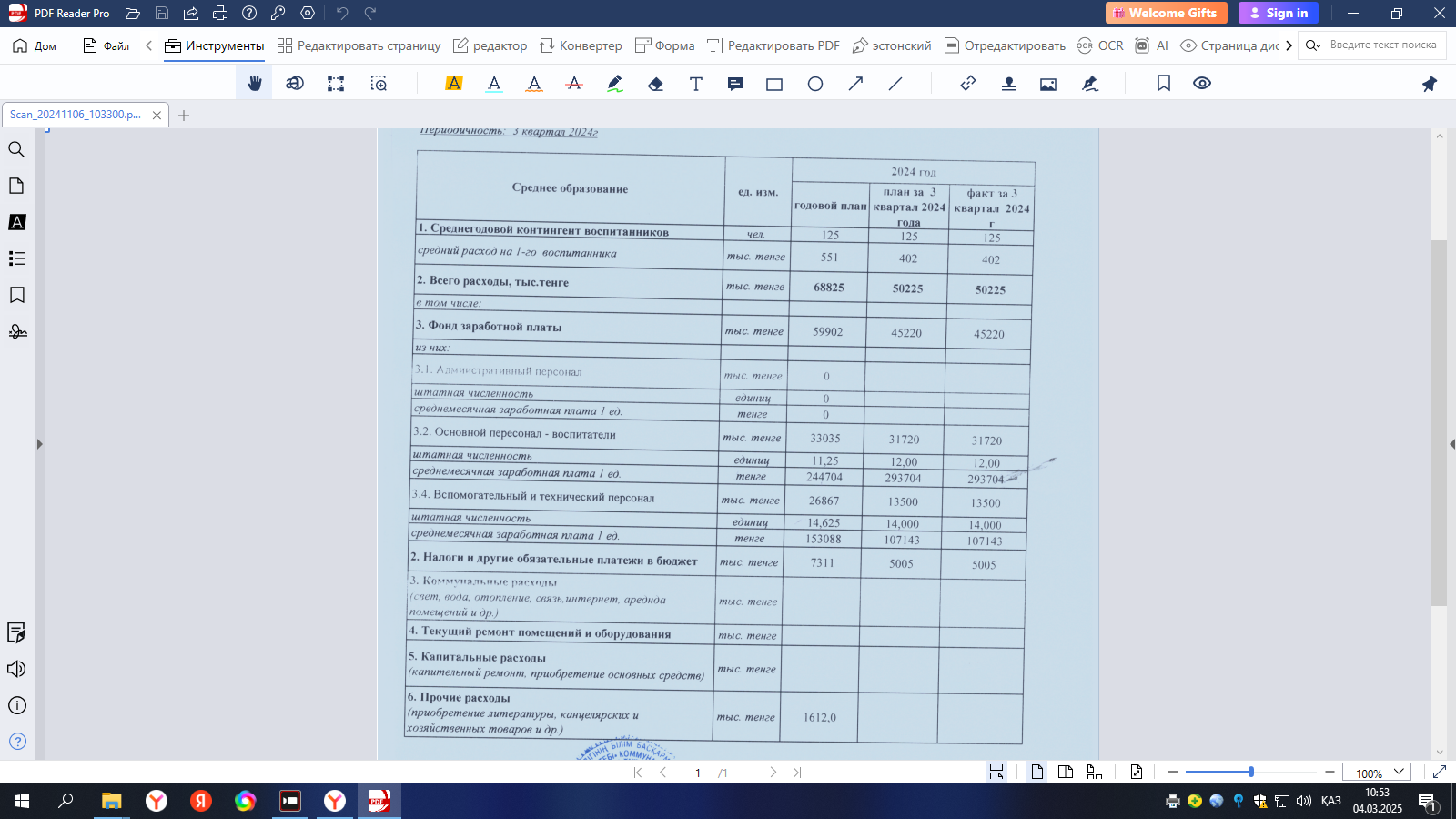Insert a Note comment annotation
Image resolution: width=1456 pixels, height=819 pixels.
[x=735, y=84]
